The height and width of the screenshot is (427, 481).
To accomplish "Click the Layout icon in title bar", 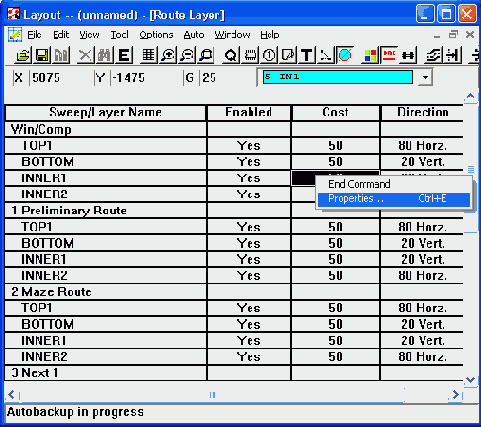I will [x=14, y=14].
